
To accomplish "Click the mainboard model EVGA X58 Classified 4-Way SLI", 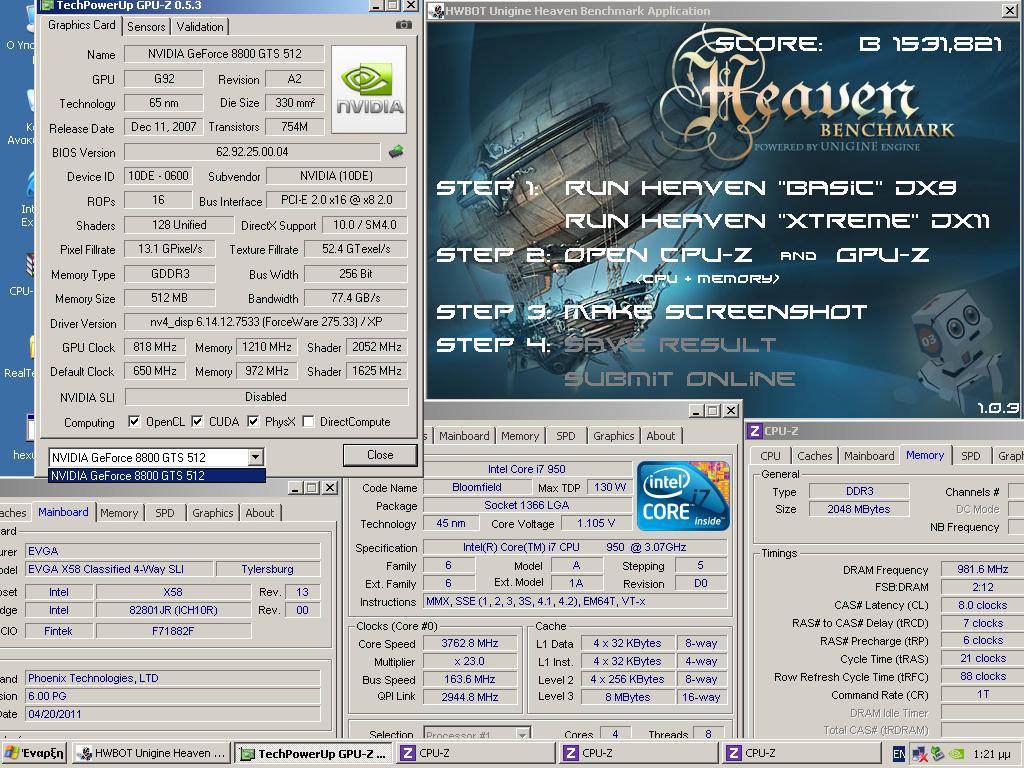I will pos(120,569).
